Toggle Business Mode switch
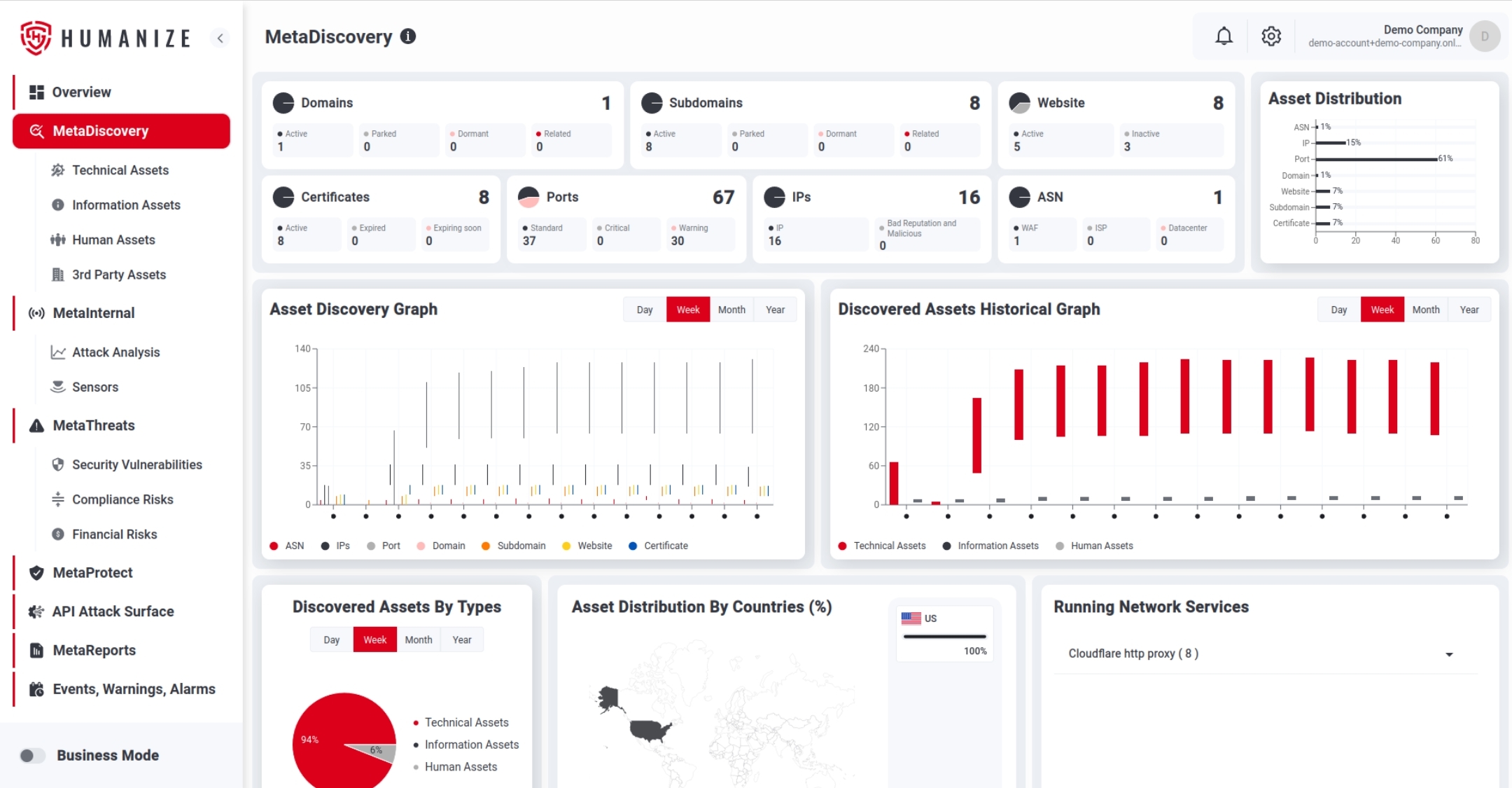 [x=31, y=756]
